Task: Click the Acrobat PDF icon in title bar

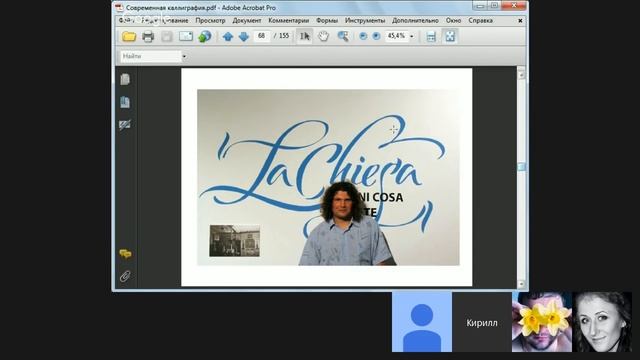Action: pos(119,8)
